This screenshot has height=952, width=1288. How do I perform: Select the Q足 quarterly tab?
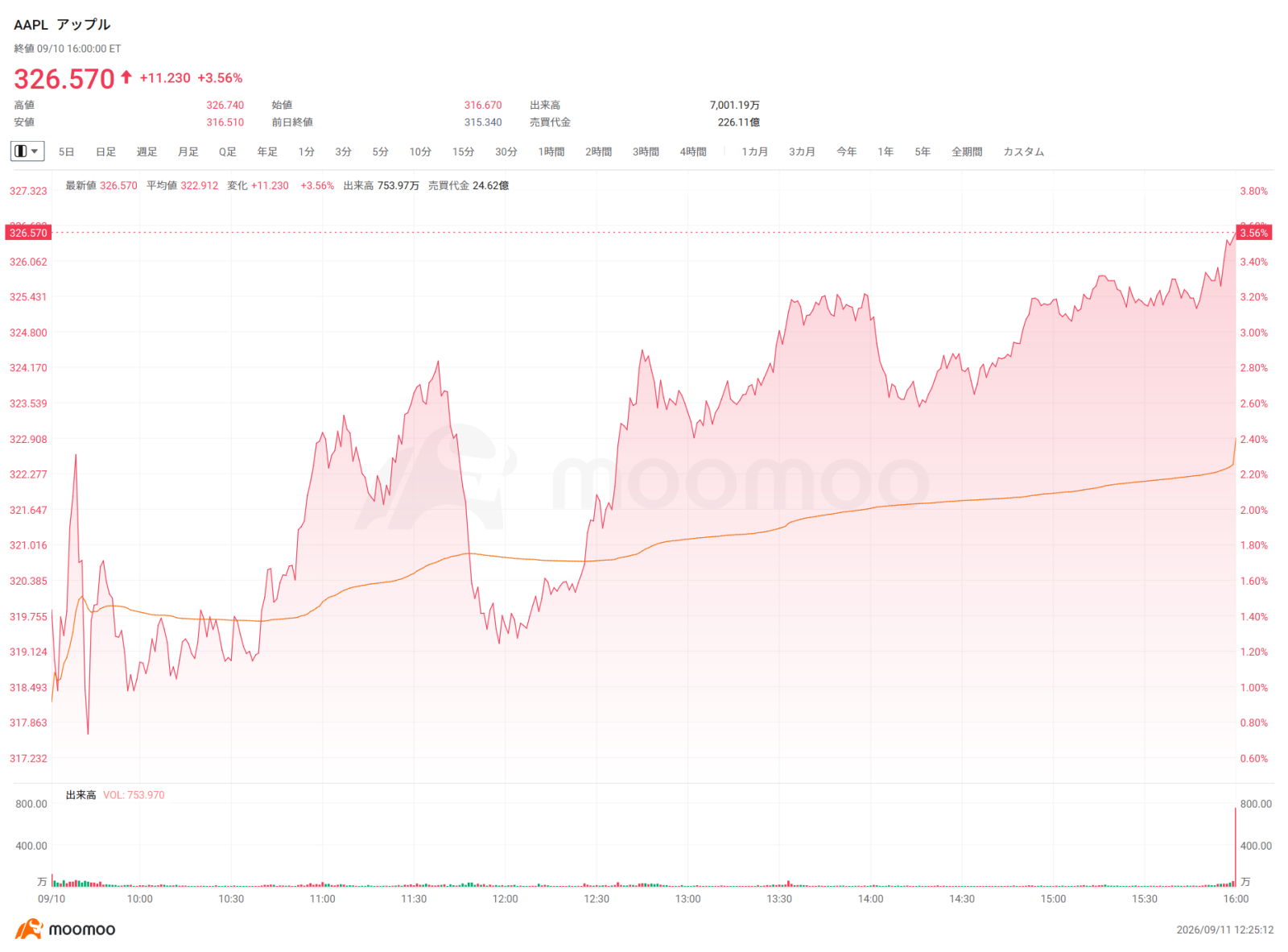pos(228,151)
